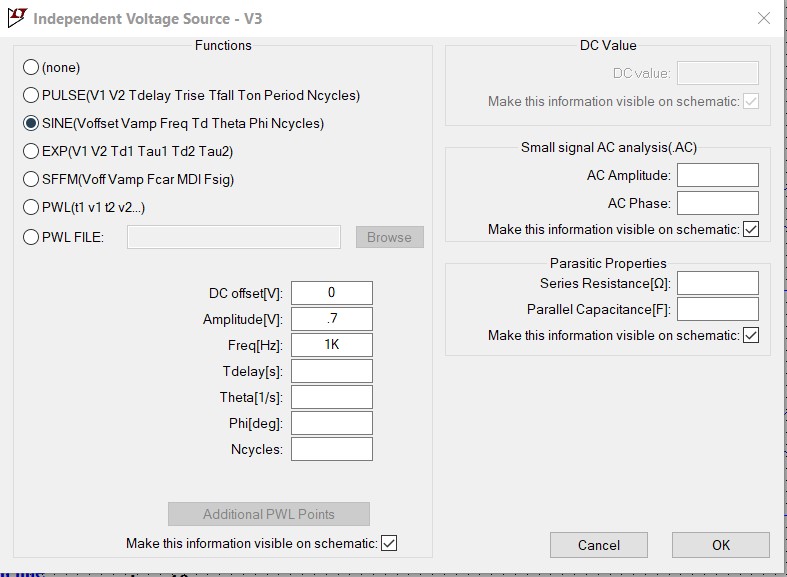Click the Theta[1/s] input field
This screenshot has width=787, height=577.
click(x=332, y=397)
